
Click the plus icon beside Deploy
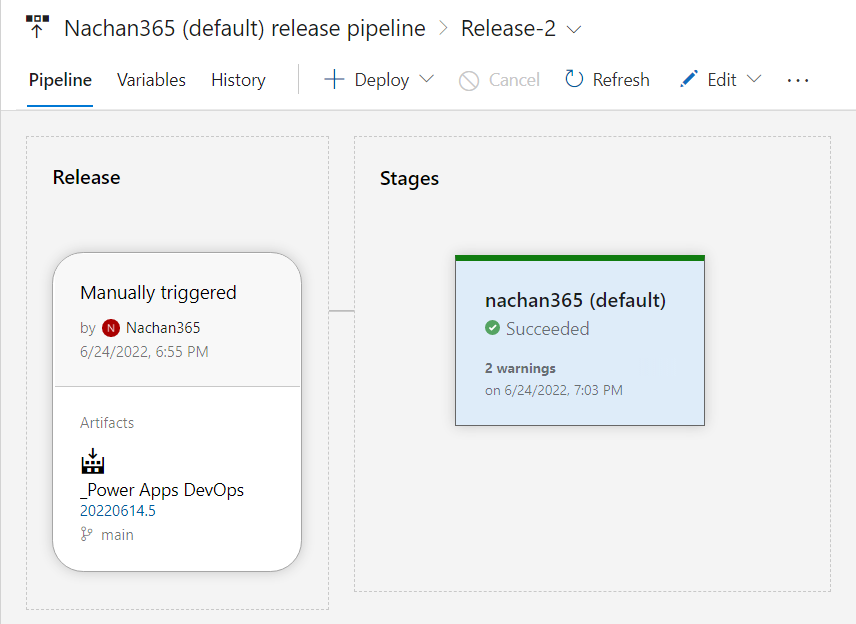click(x=334, y=80)
